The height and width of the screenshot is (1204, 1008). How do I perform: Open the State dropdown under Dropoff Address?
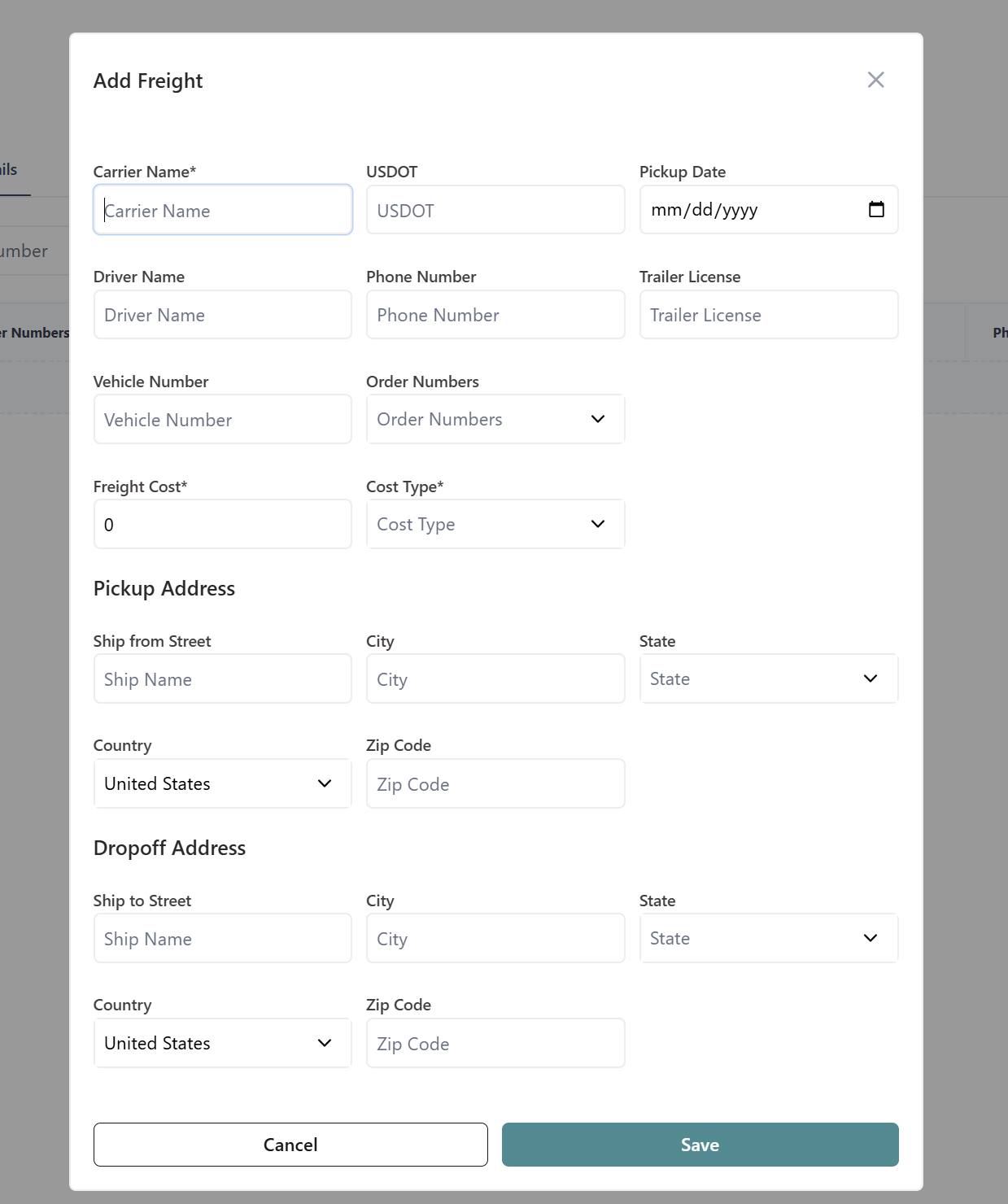pyautogui.click(x=870, y=937)
